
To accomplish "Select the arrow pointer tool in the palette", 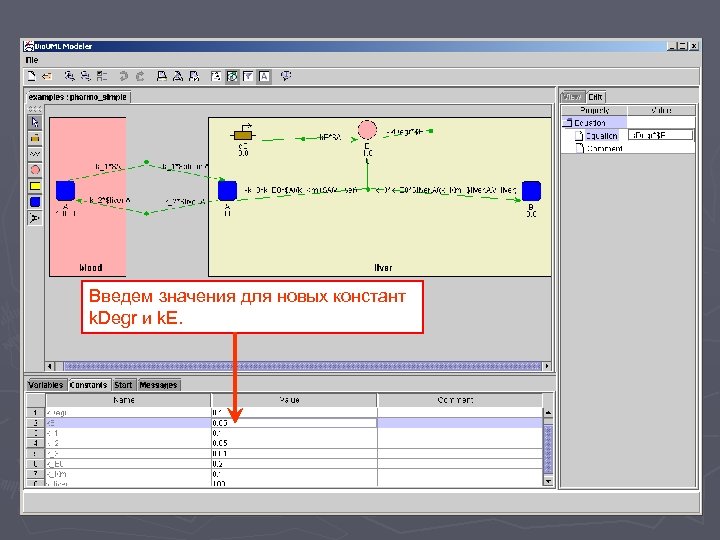I will pos(35,122).
